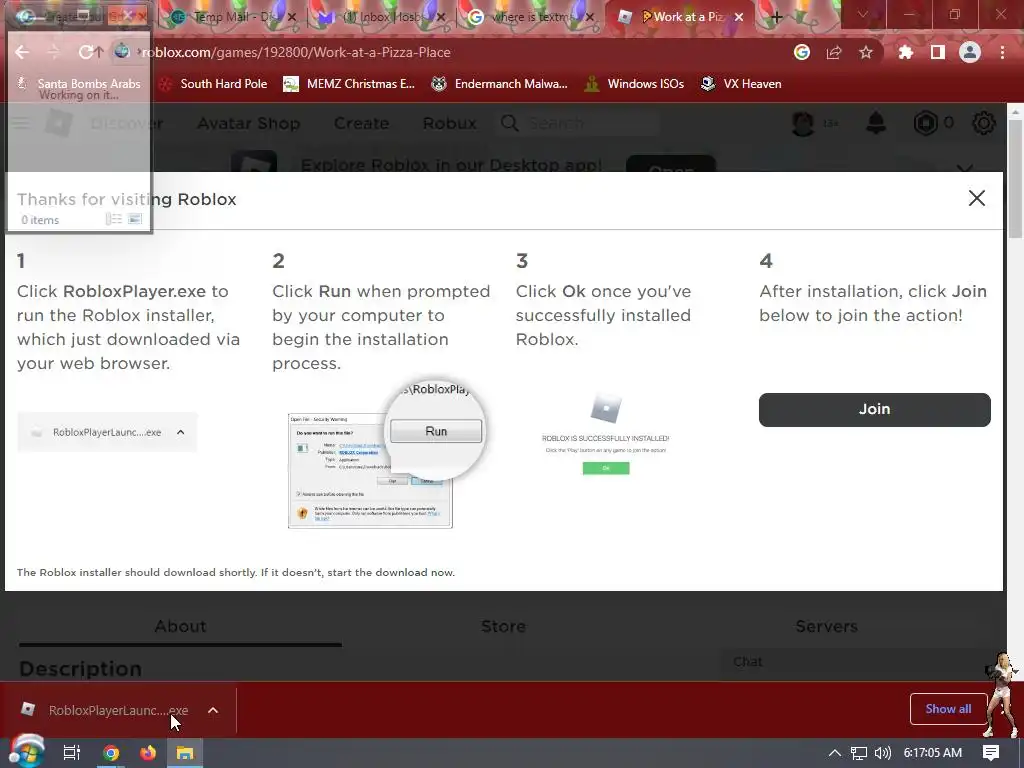
Task: Click the RobloxPlayerLaunc...exe illustration chip
Action: [x=107, y=432]
